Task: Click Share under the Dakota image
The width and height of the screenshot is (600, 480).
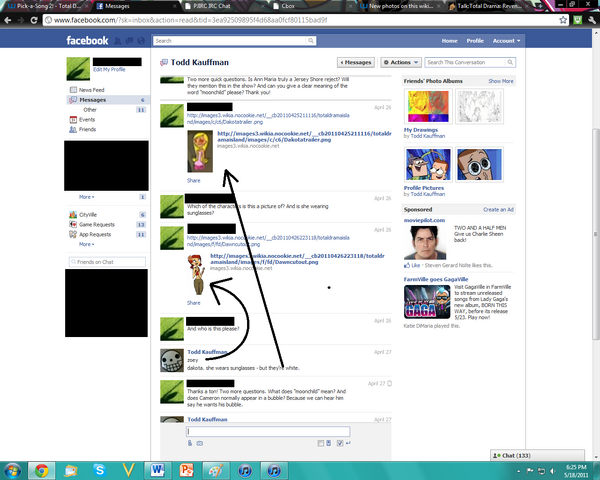Action: (194, 181)
